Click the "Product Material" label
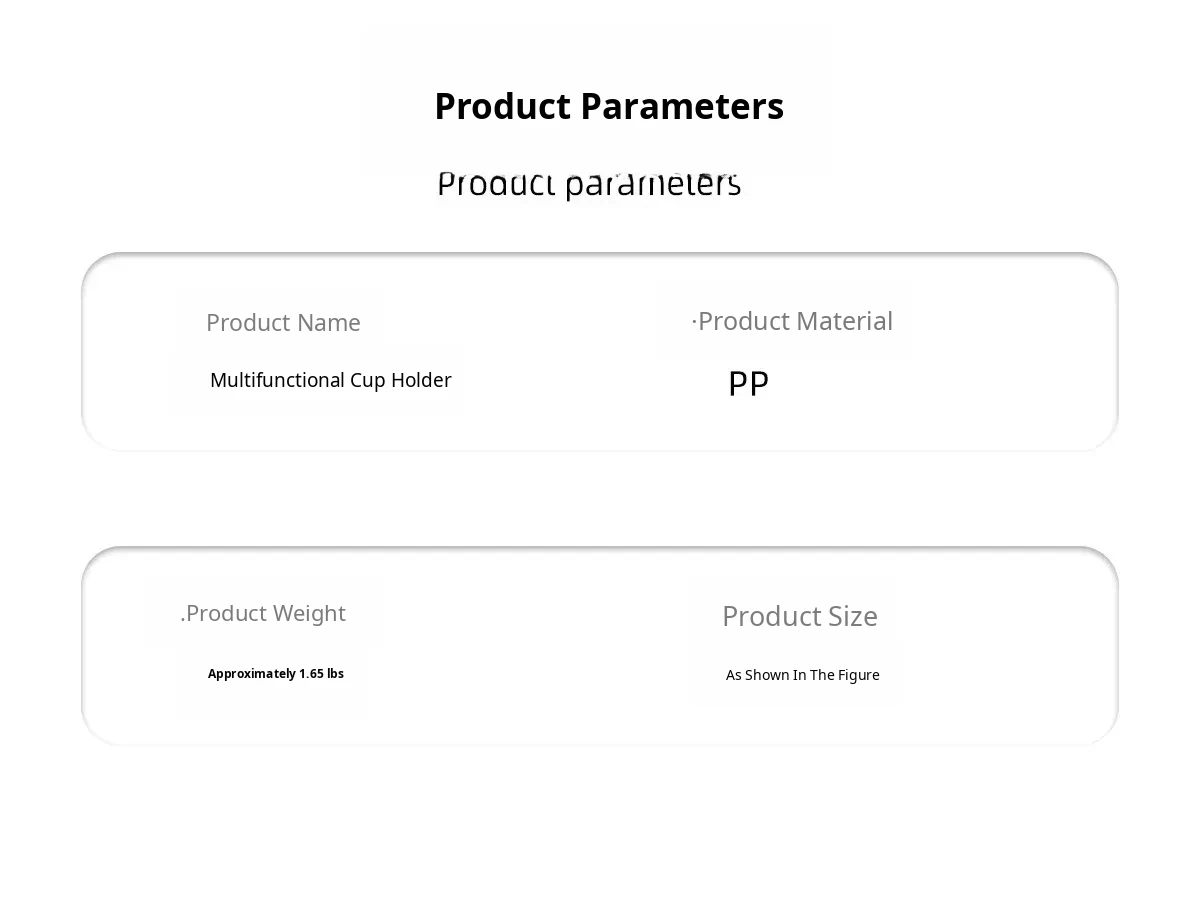The image size is (1200, 897). point(795,321)
